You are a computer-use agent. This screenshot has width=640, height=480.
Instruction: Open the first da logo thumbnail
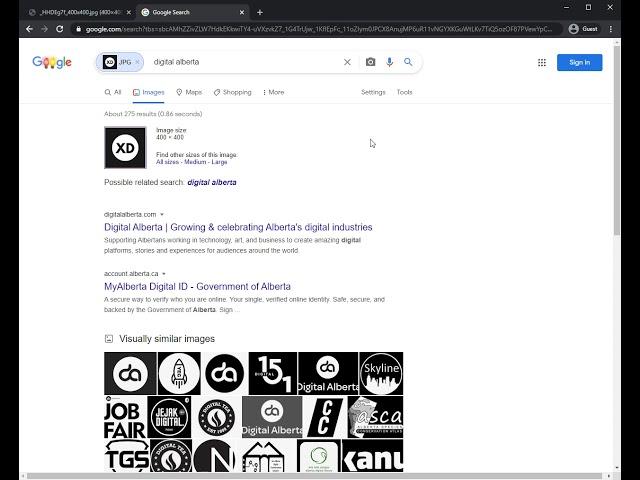[130, 373]
